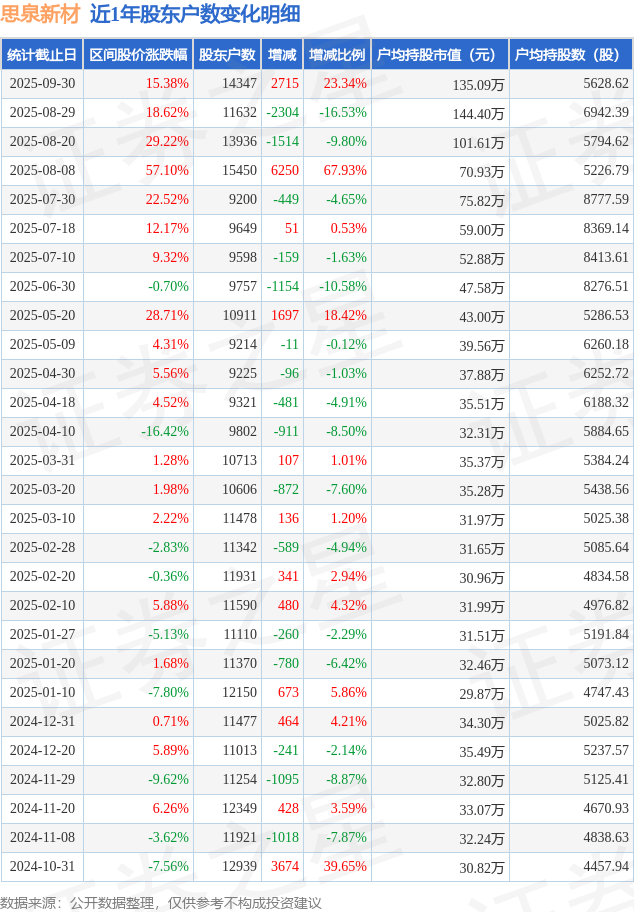This screenshot has height=912, width=634.
Task: Click the 区间股价涨跌幅 column header
Action: [x=138, y=55]
